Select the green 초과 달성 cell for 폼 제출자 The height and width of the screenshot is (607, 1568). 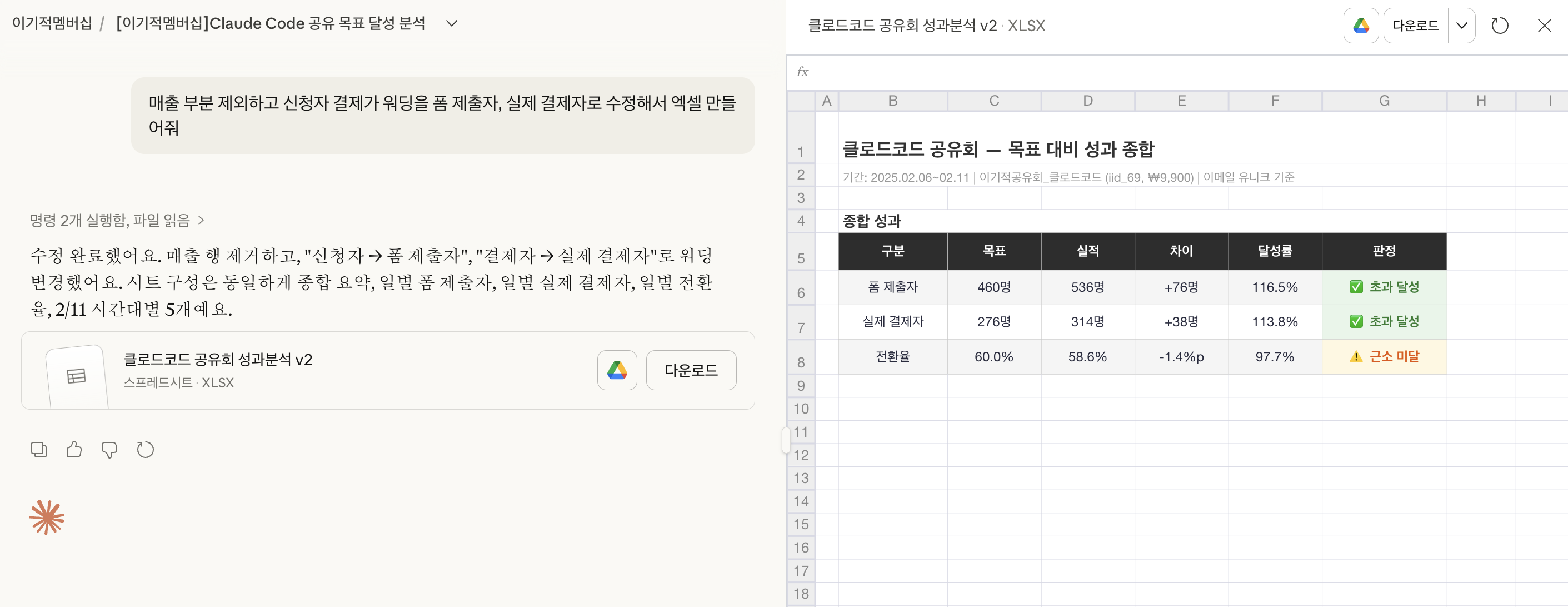click(x=1384, y=287)
